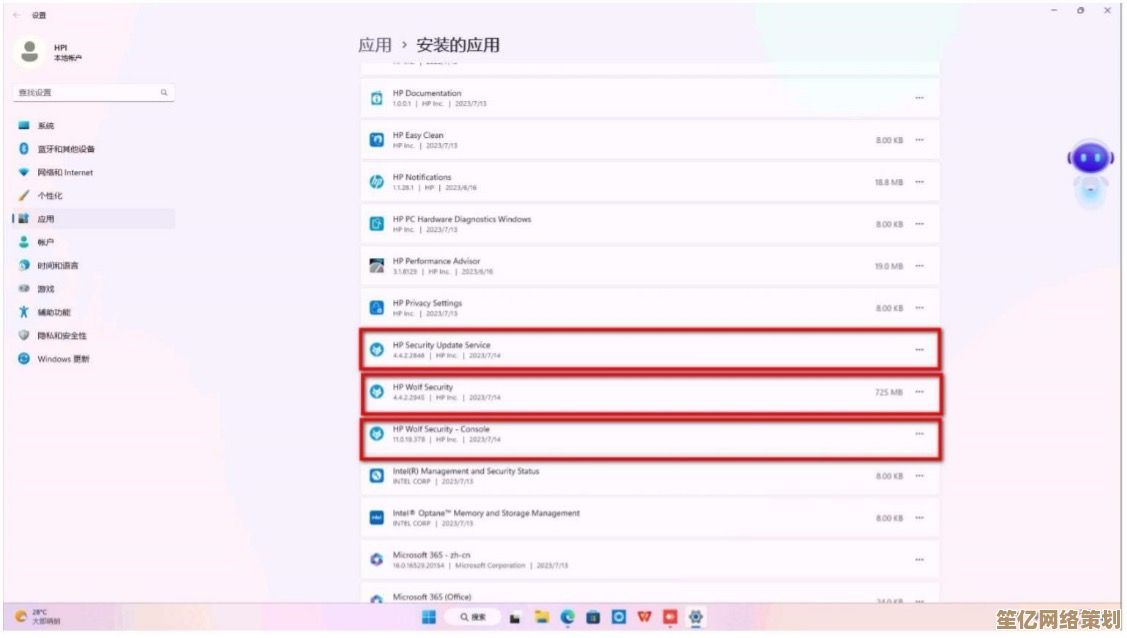This screenshot has height=638, width=1127.
Task: Click the HP Easy Clean app icon
Action: (377, 140)
